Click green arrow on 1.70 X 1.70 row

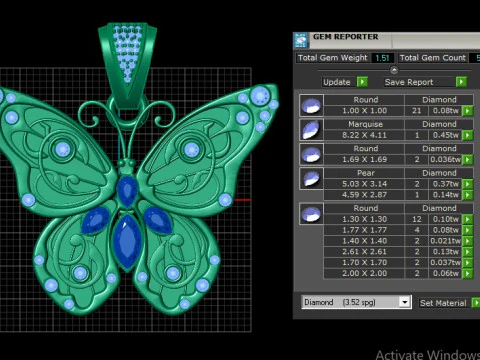point(467,262)
